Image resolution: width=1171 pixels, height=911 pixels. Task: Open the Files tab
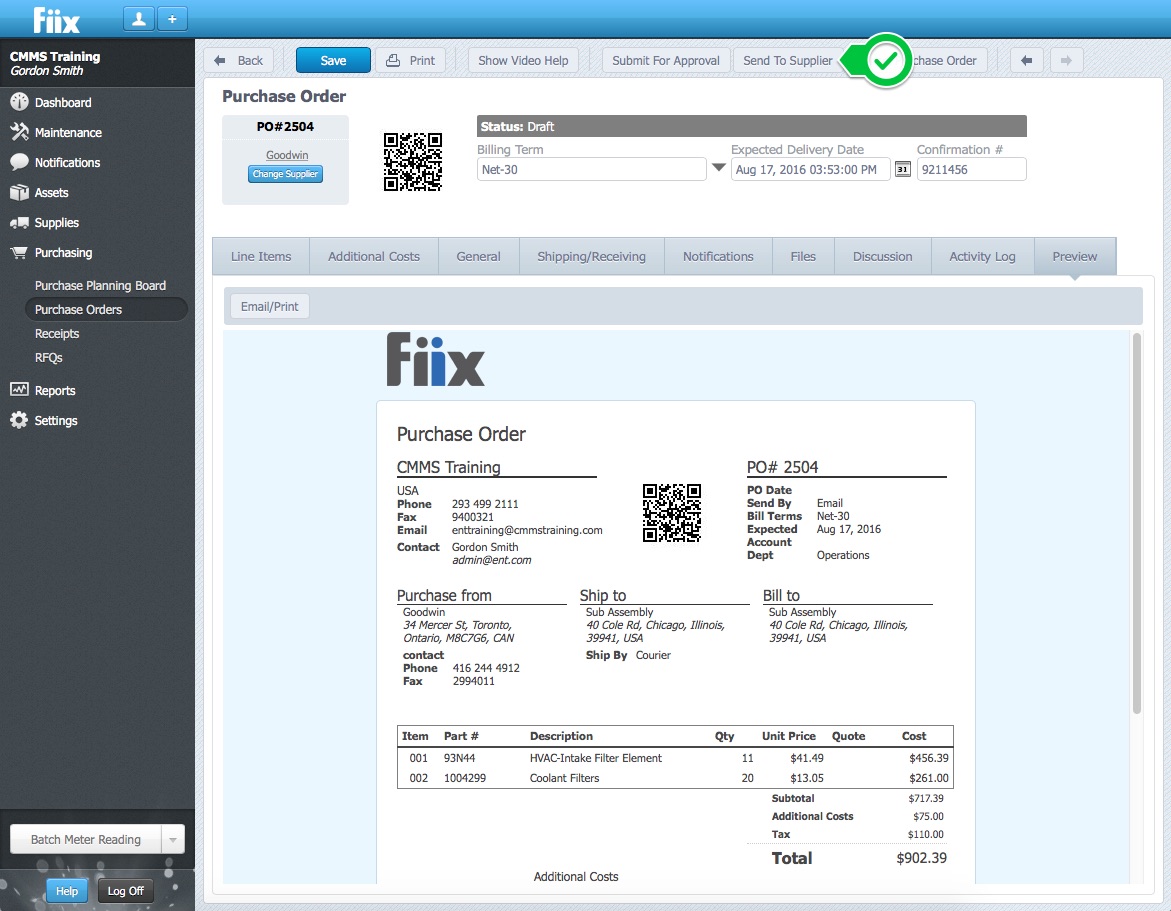coord(803,256)
